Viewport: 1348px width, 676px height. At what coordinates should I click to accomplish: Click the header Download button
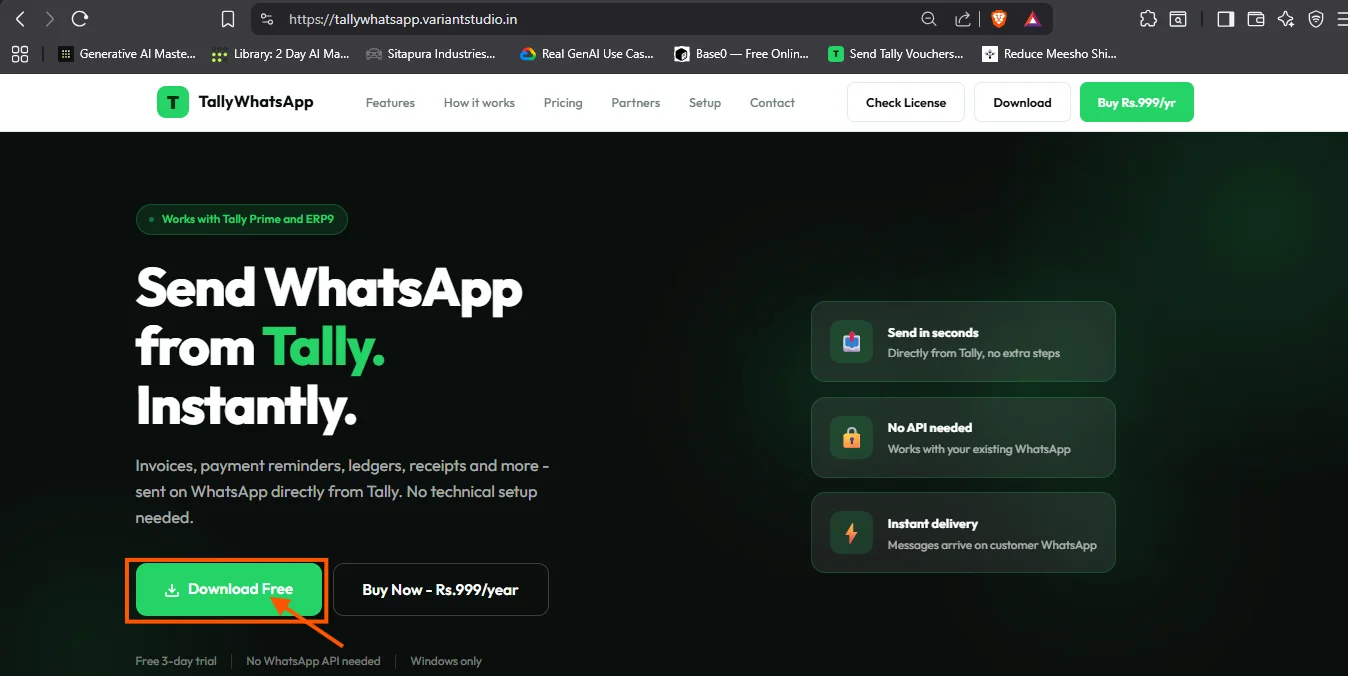pyautogui.click(x=1022, y=102)
